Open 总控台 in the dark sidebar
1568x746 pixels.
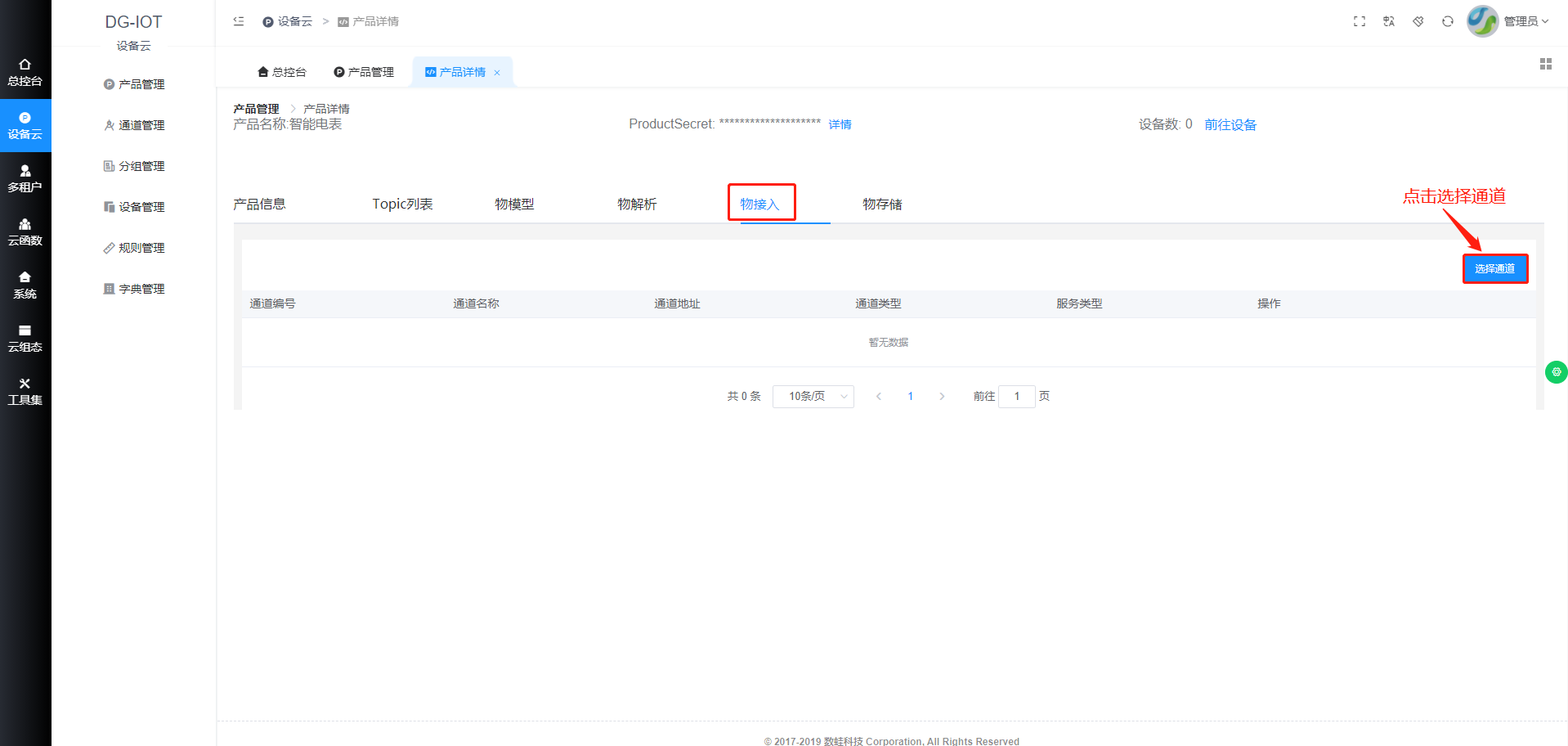click(x=25, y=73)
